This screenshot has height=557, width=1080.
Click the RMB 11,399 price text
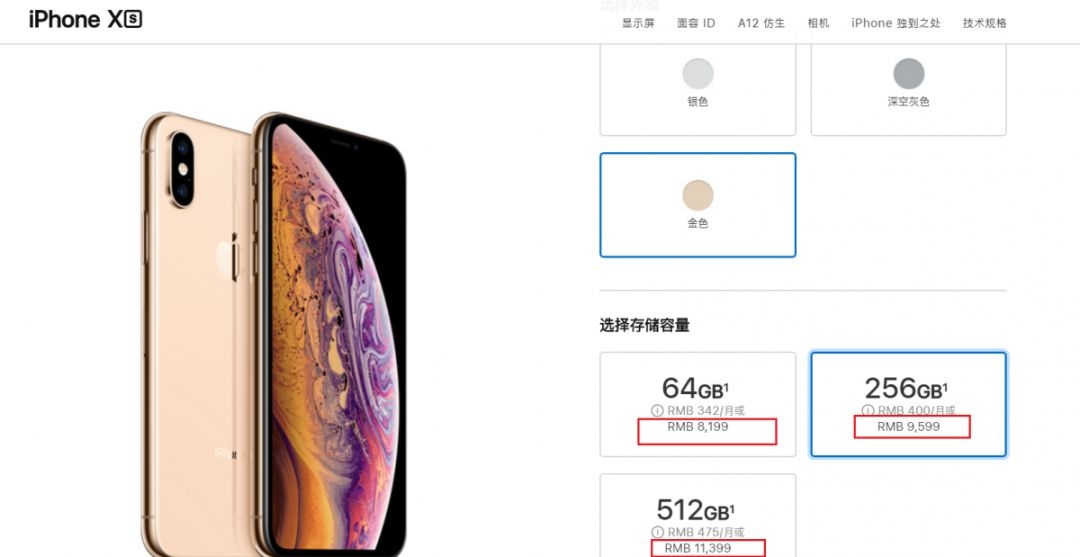coord(698,548)
